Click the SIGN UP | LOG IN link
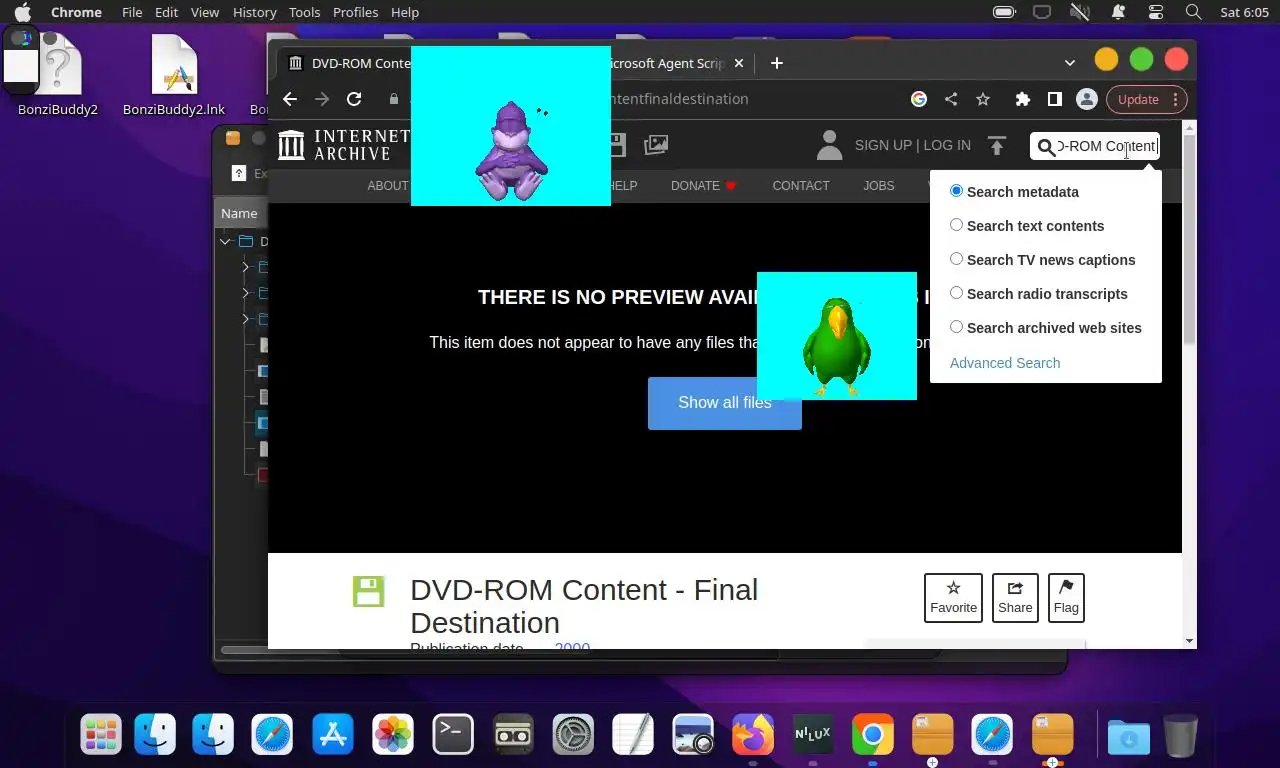Viewport: 1280px width, 768px height. (x=912, y=145)
